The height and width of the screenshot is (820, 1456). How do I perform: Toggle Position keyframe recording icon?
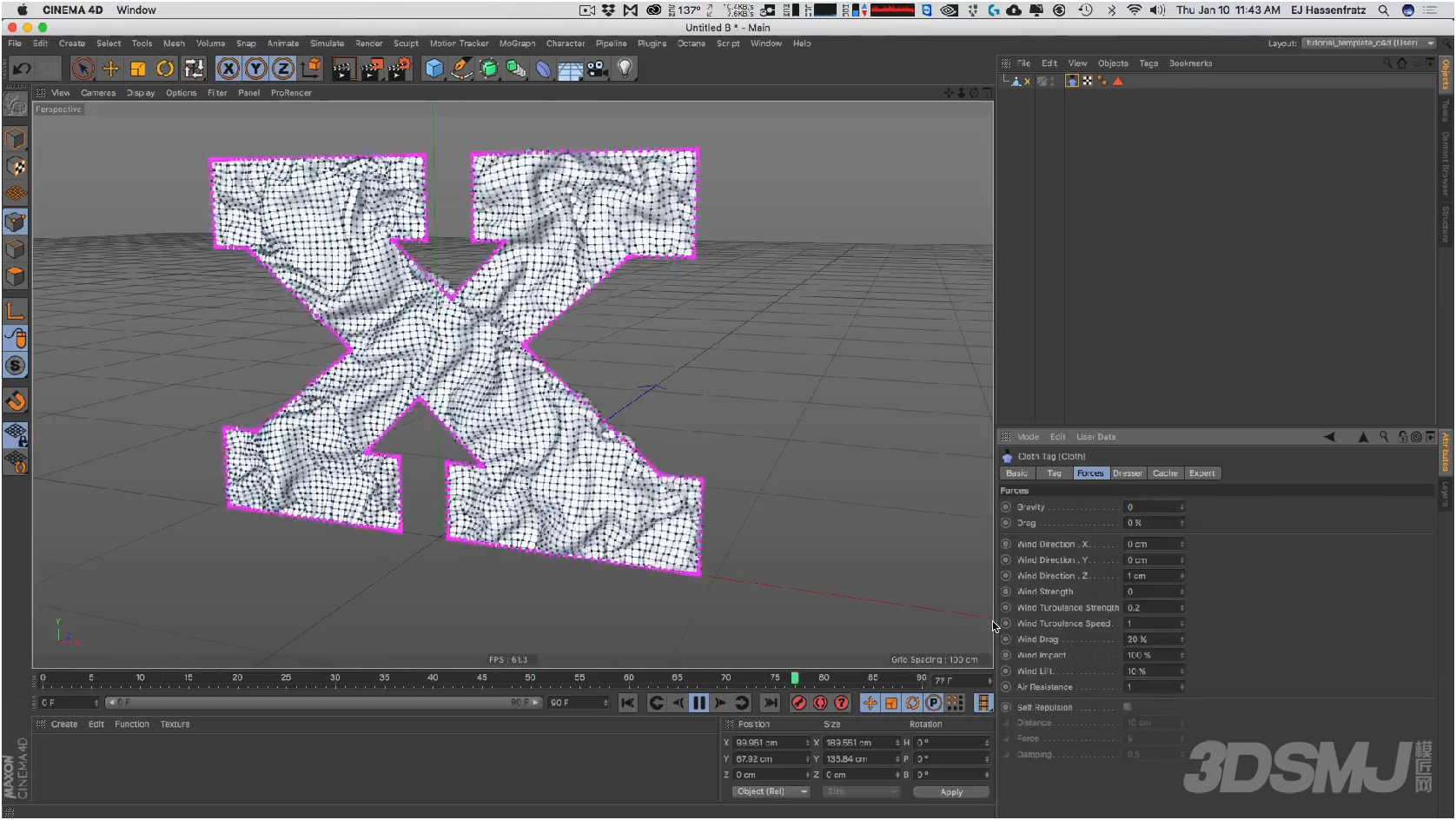(x=870, y=703)
